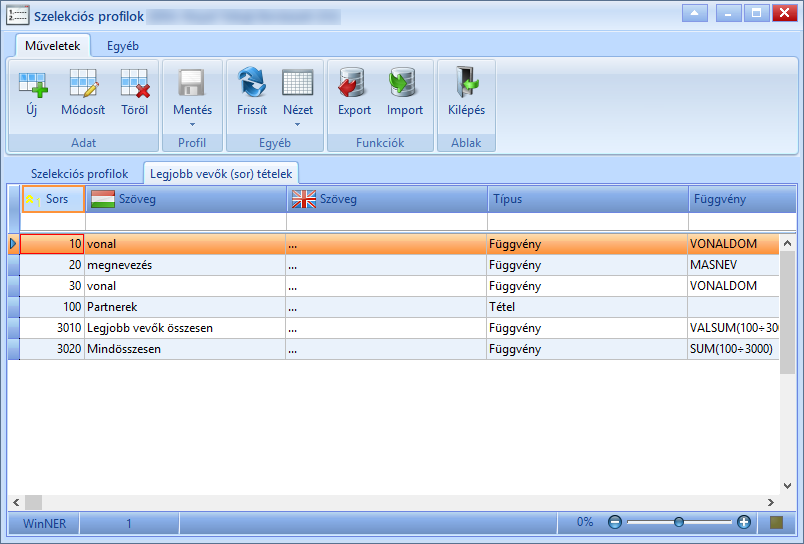Click the Sors value 3010 cell

[52, 328]
